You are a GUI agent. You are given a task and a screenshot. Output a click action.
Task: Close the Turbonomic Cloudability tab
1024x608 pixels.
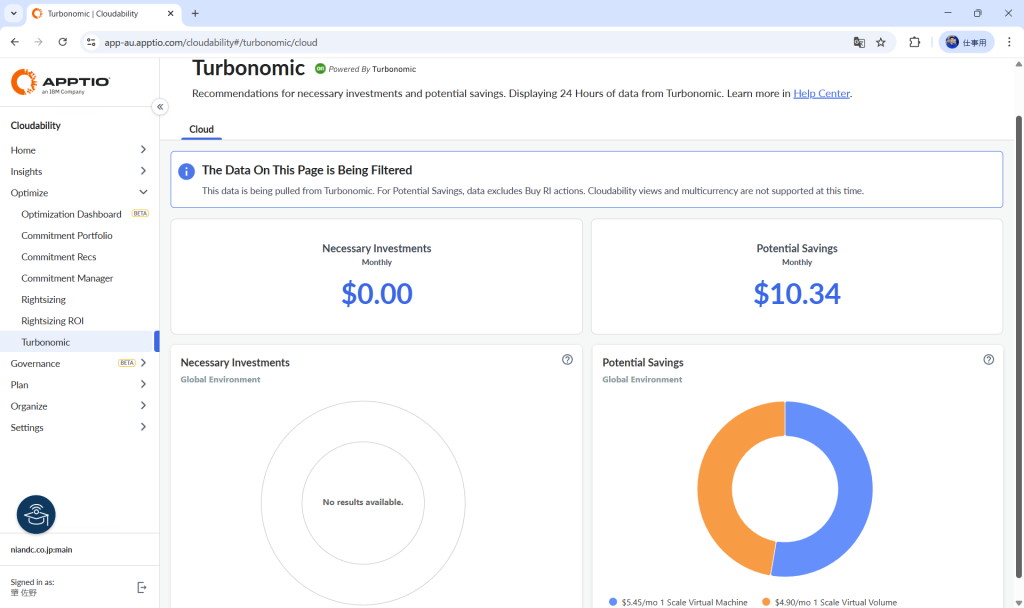(170, 13)
